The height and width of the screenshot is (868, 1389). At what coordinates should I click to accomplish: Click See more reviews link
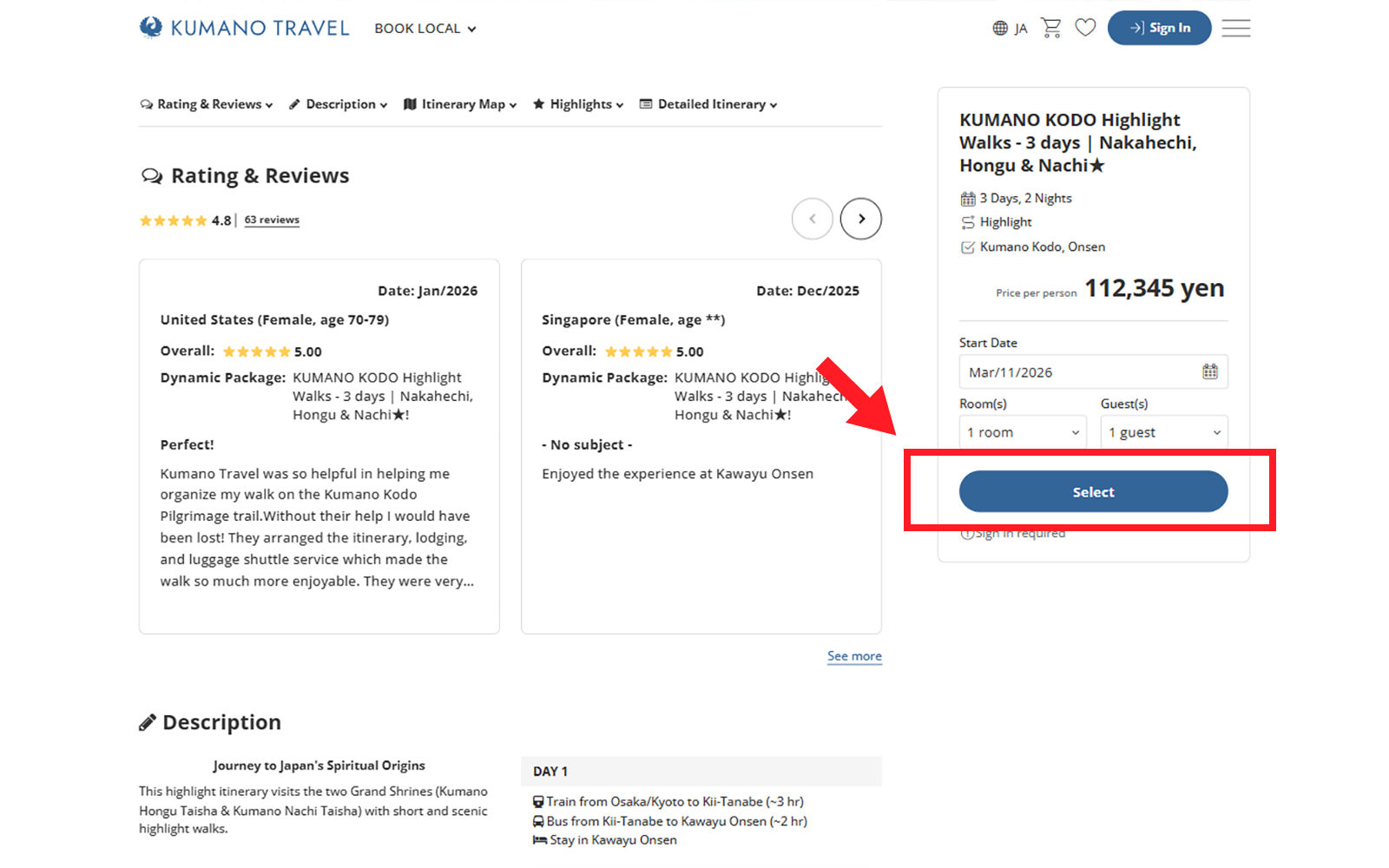[854, 656]
